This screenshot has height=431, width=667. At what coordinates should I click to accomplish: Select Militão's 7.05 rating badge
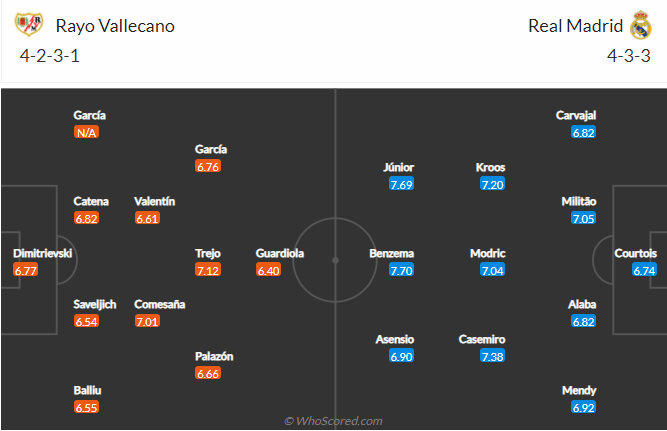(x=583, y=218)
